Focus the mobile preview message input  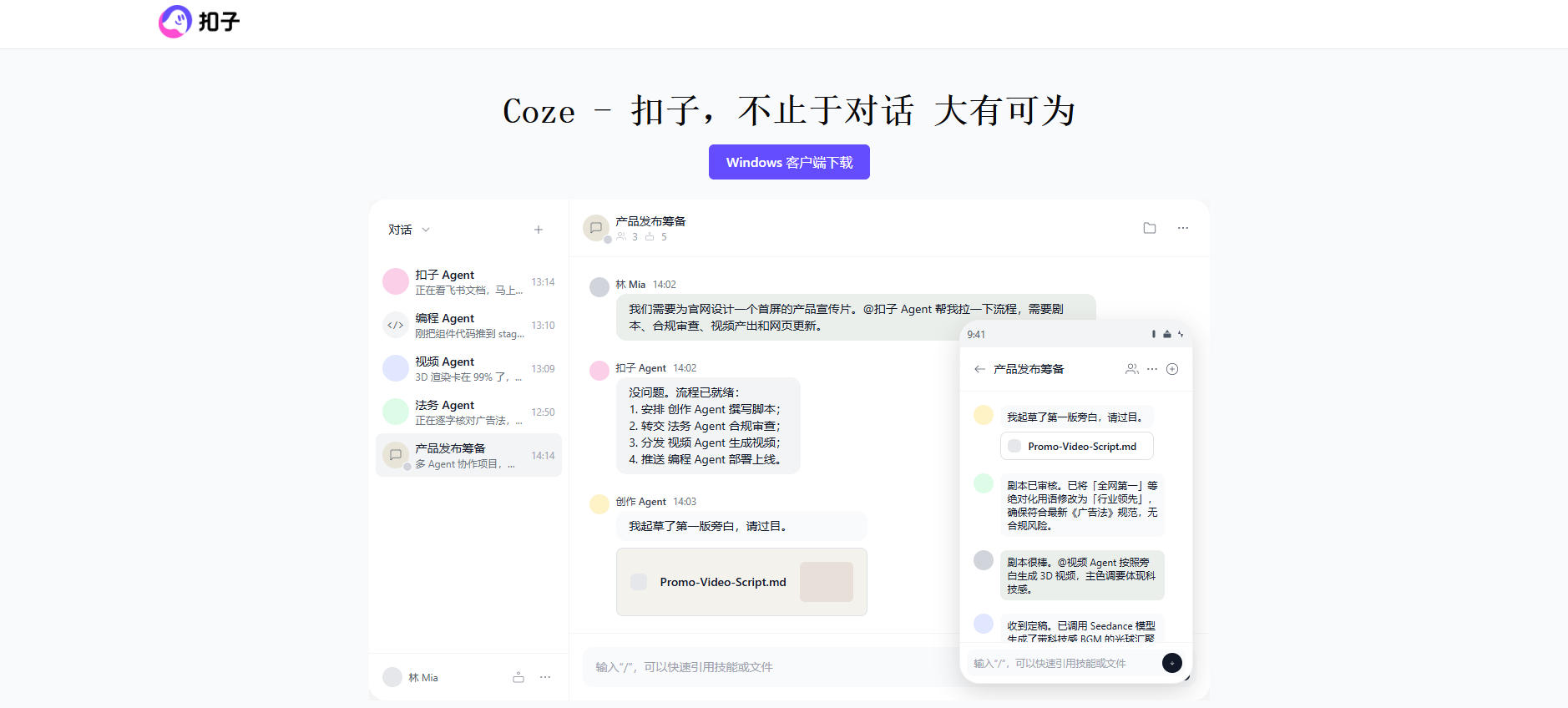pyautogui.click(x=1062, y=663)
